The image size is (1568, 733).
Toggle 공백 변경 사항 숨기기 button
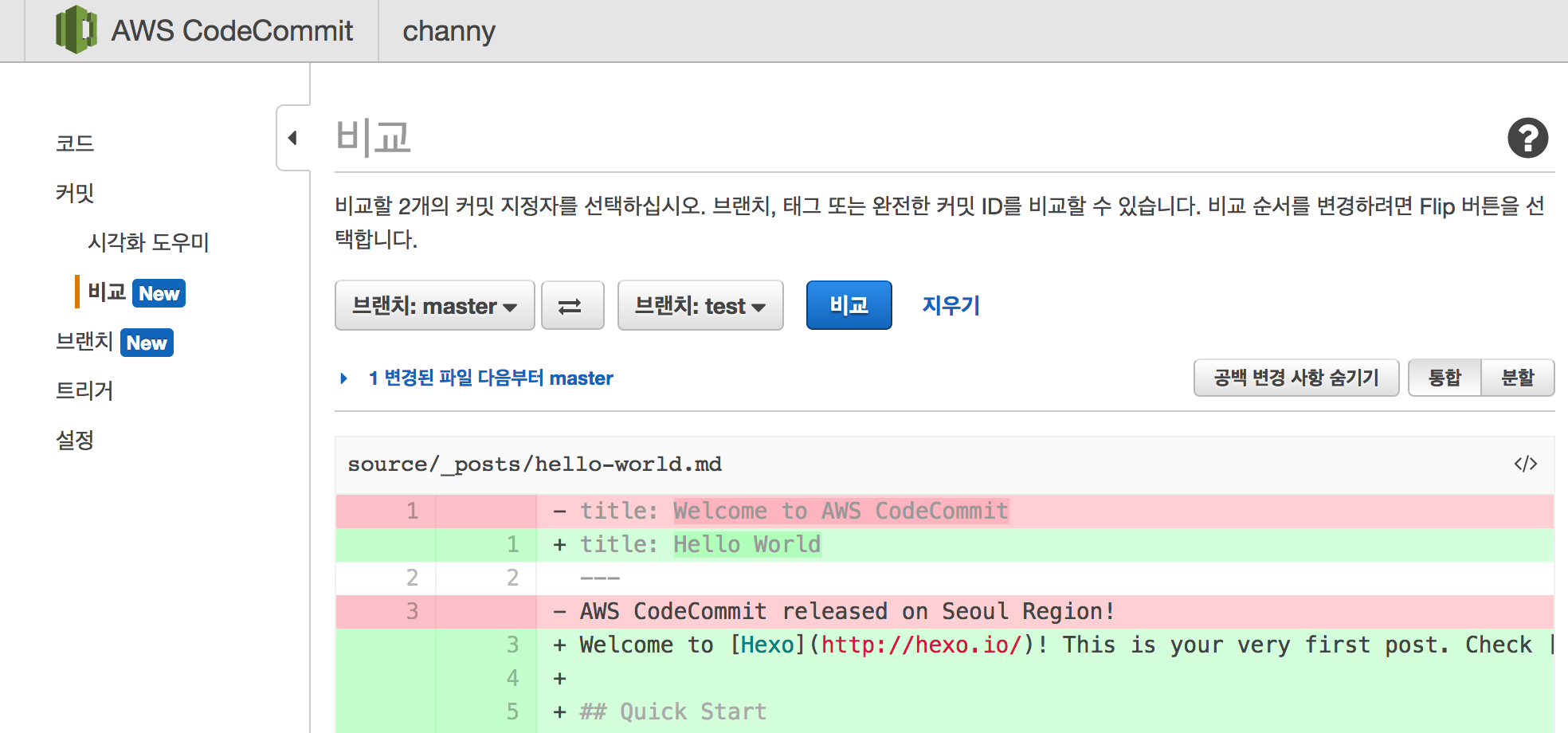1296,378
